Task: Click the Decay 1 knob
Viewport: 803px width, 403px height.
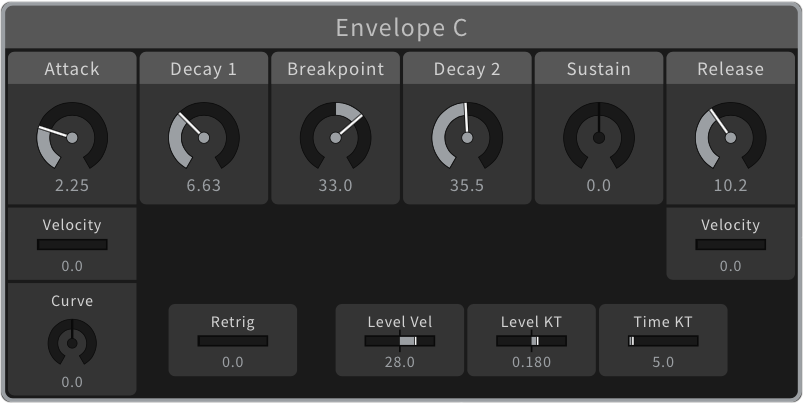Action: (x=204, y=137)
